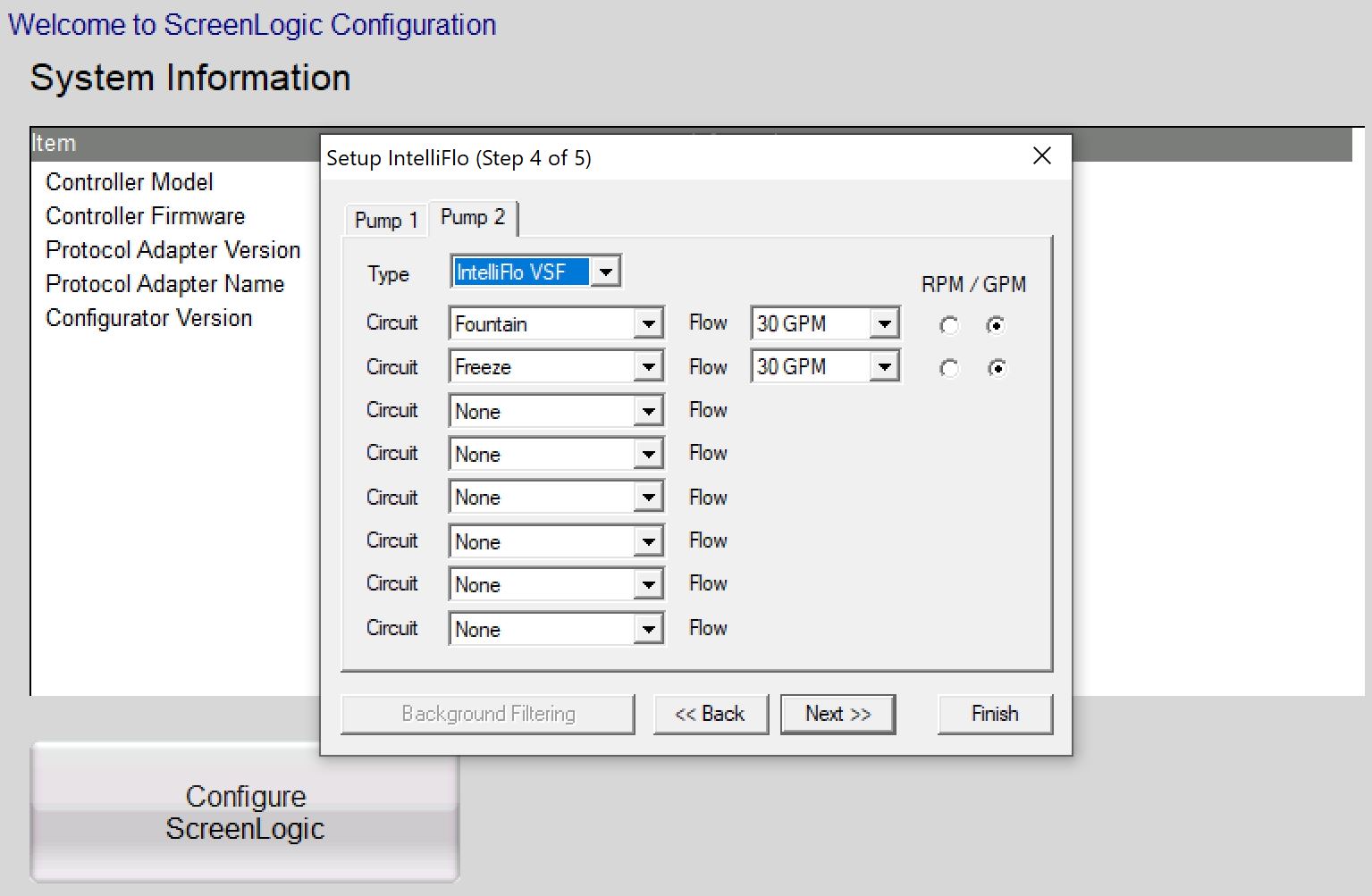The image size is (1372, 896).
Task: Open the seventh Circuit dropdown set to None
Action: 648,584
